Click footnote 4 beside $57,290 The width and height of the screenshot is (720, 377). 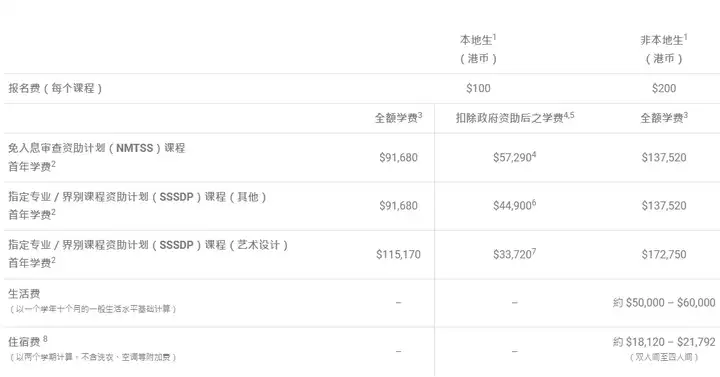click(x=534, y=155)
